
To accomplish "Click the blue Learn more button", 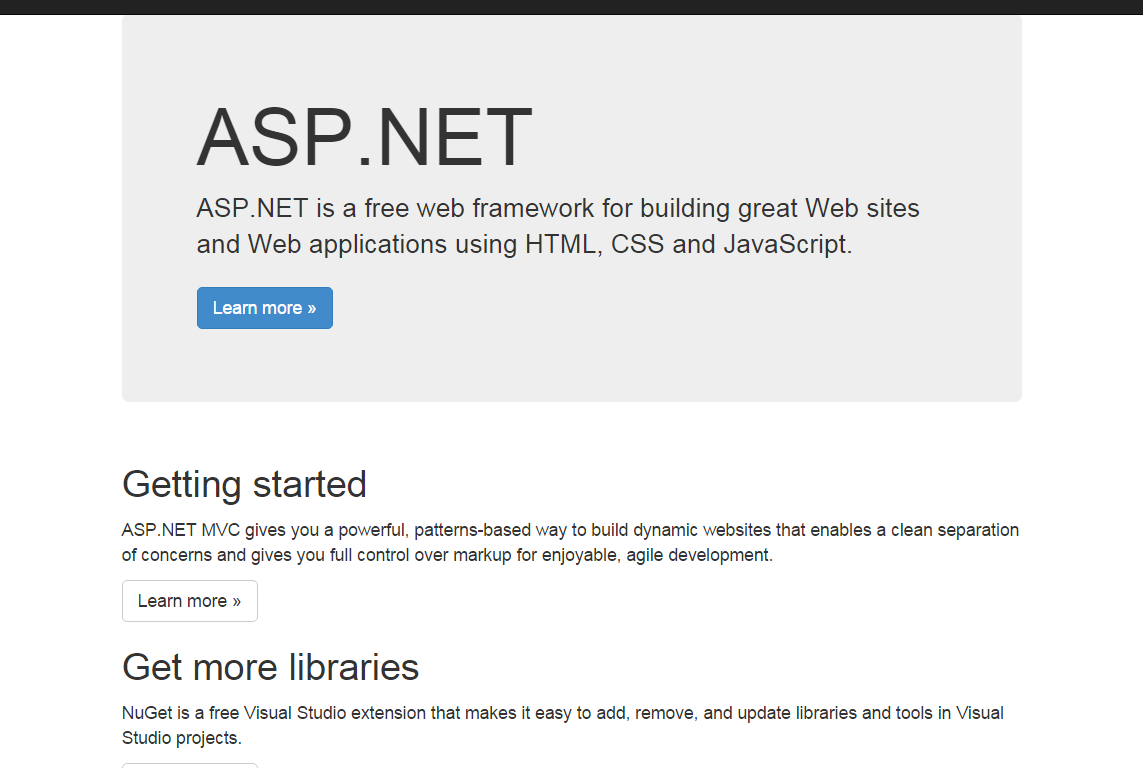I will coord(264,308).
